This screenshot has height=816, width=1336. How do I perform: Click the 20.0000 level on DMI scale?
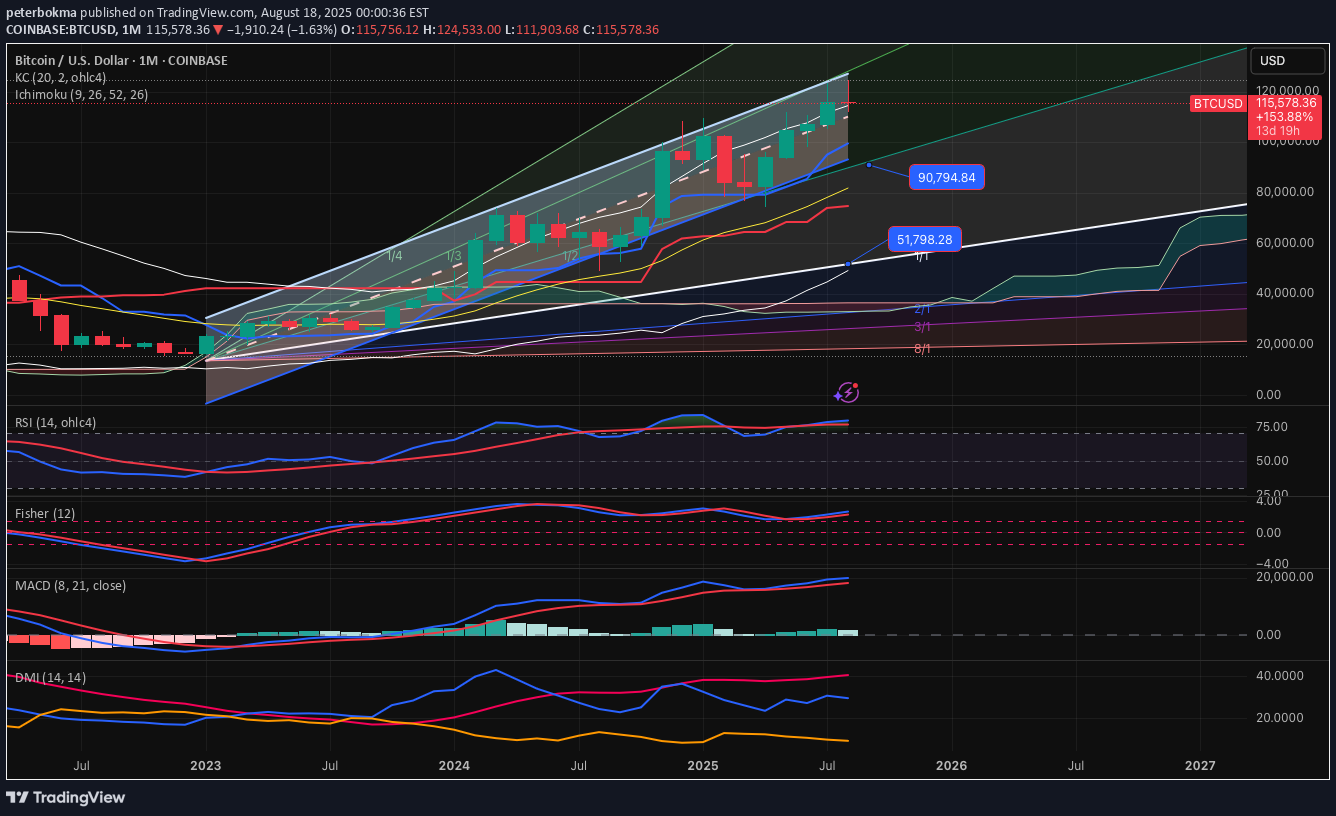pyautogui.click(x=1280, y=718)
